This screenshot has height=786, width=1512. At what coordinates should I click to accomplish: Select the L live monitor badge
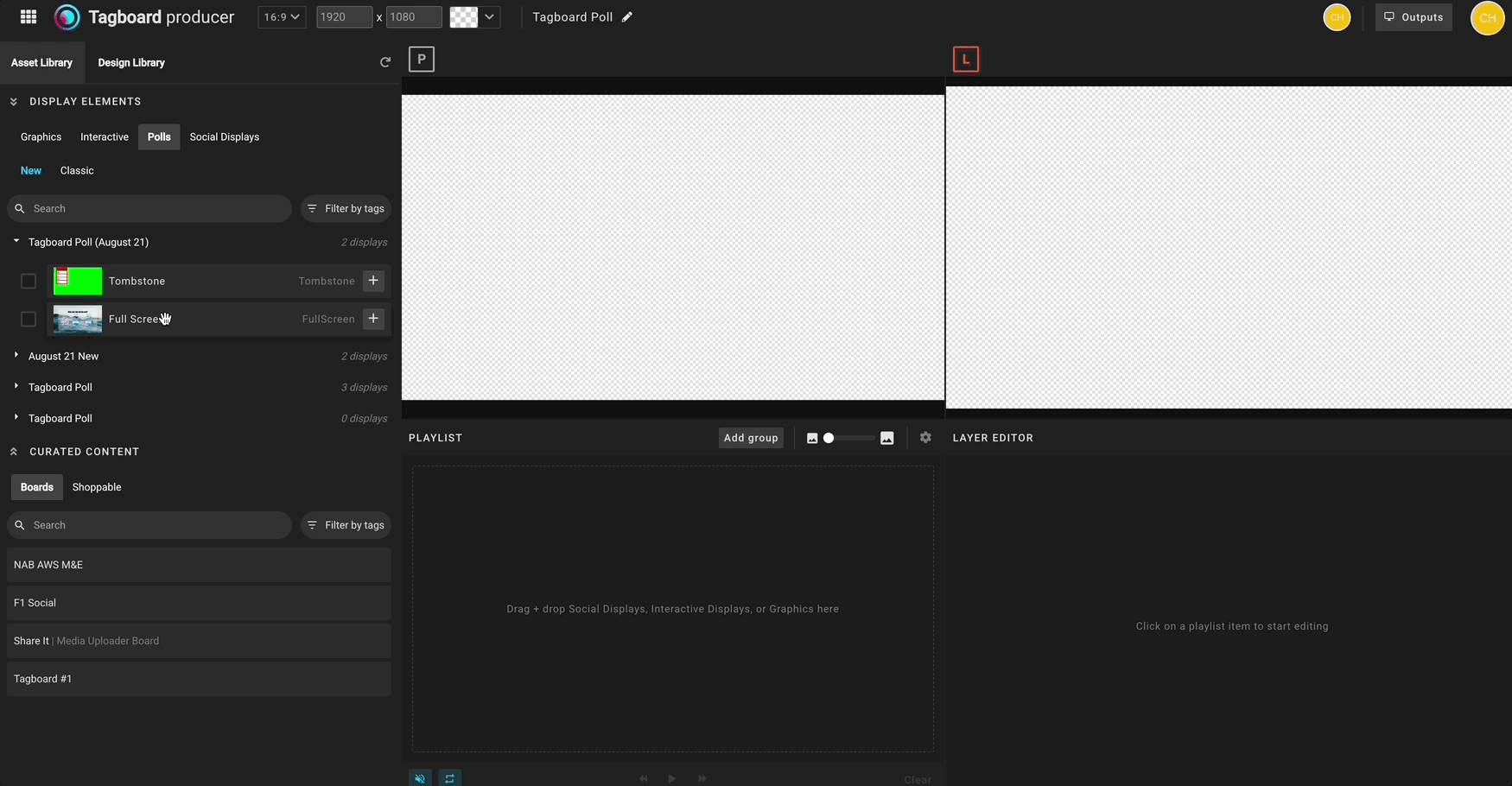point(966,60)
